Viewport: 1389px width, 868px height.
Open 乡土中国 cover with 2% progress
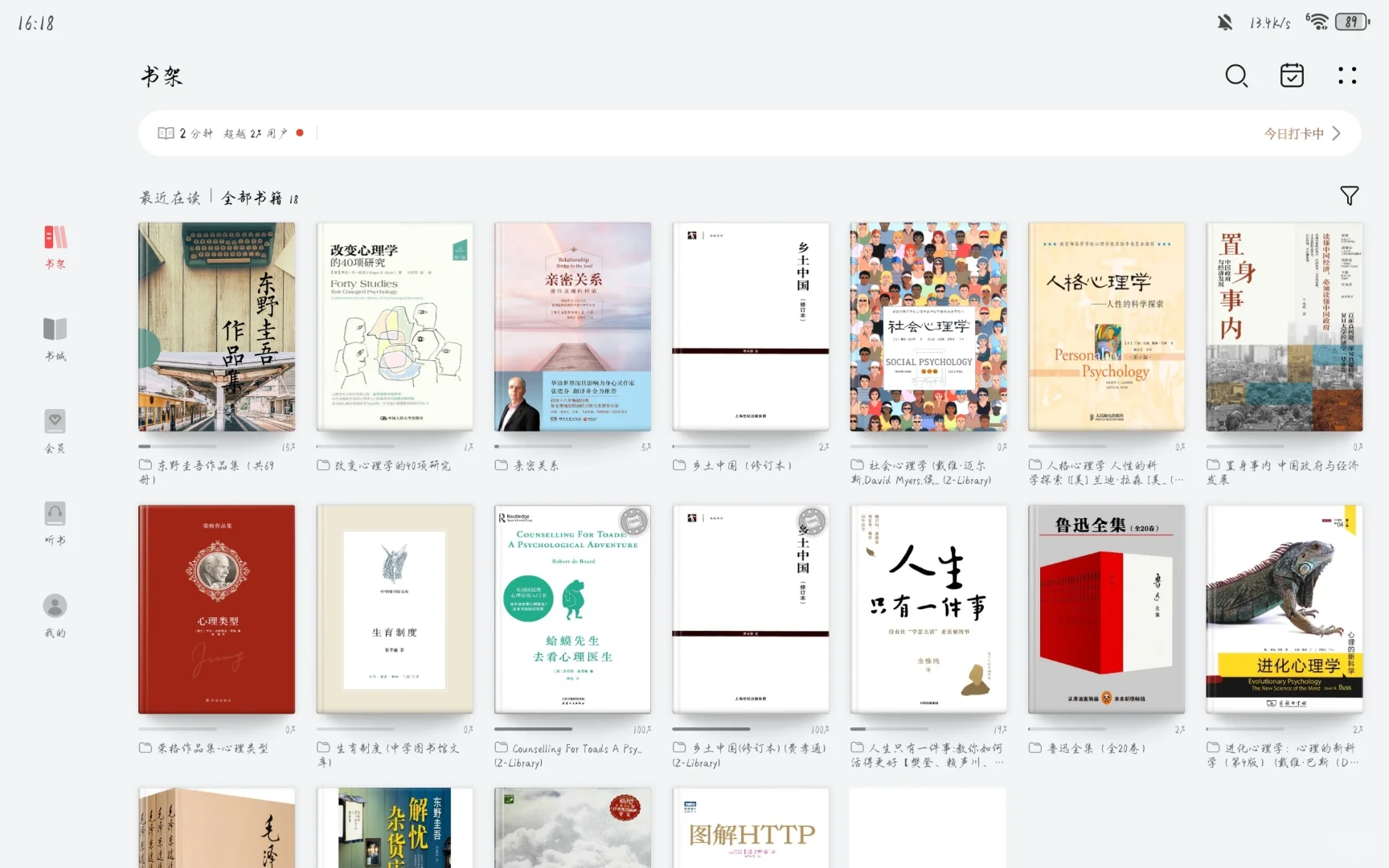(751, 327)
